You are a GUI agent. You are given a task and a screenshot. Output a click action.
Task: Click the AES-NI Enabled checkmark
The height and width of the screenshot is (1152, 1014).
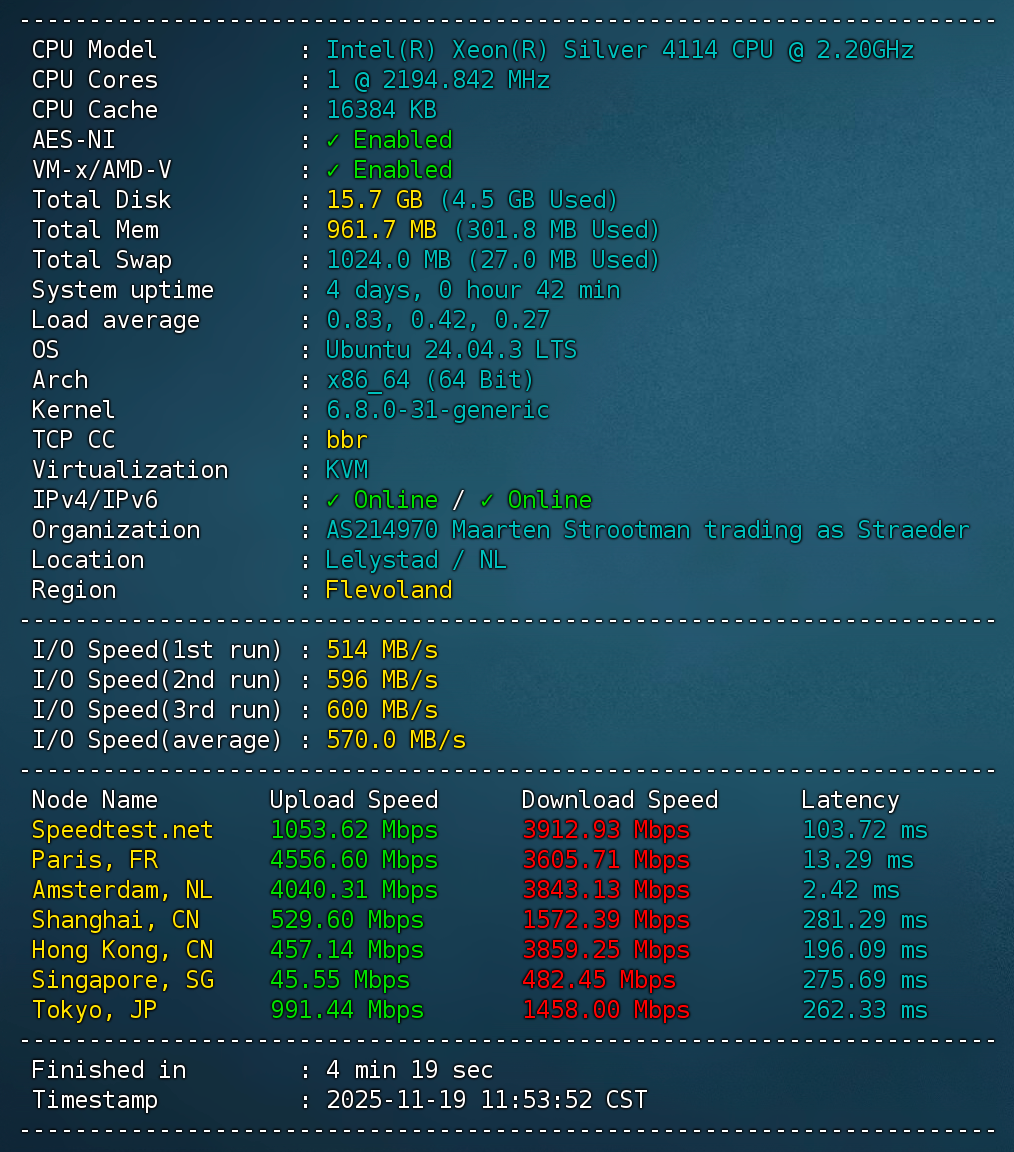pyautogui.click(x=333, y=140)
